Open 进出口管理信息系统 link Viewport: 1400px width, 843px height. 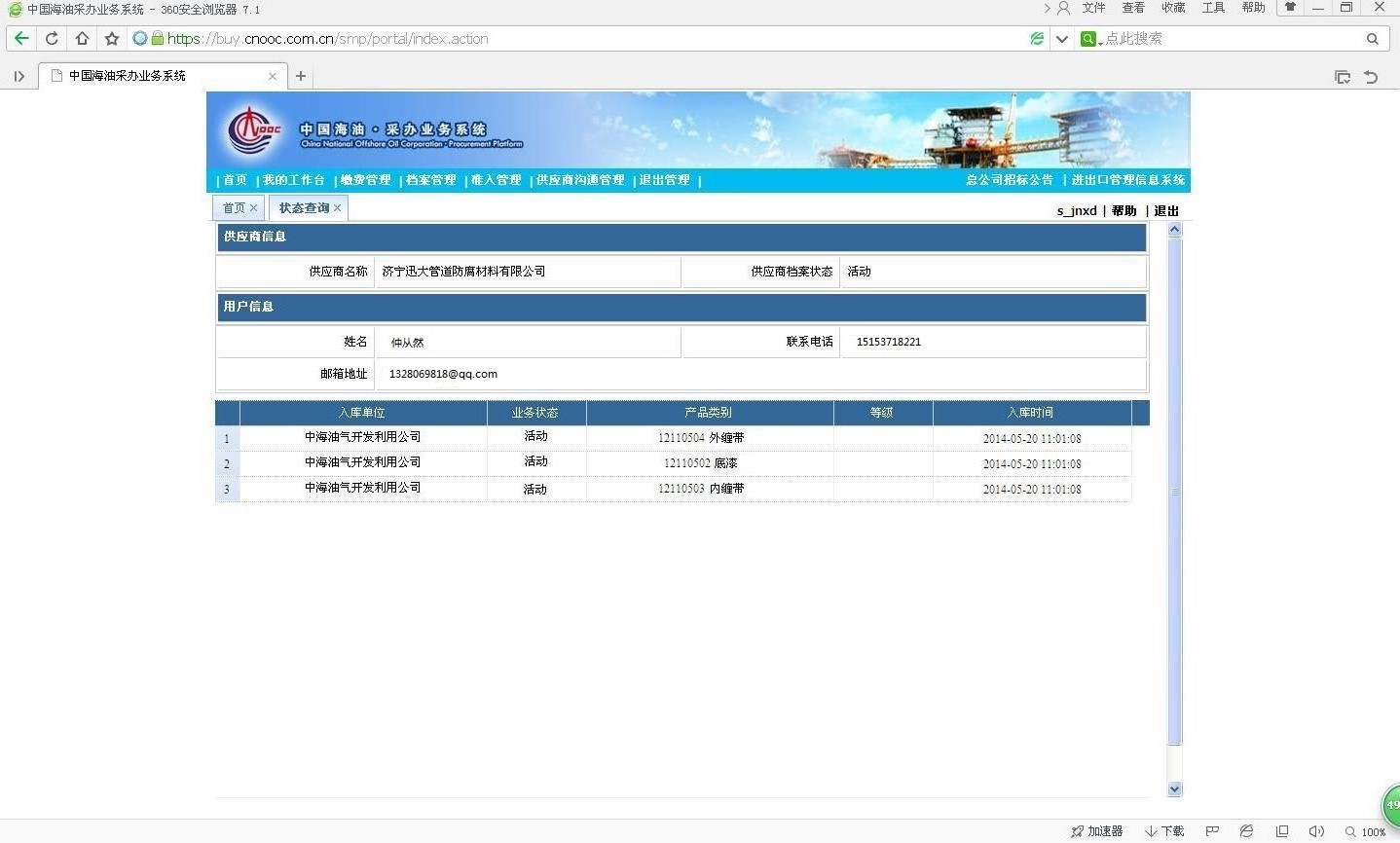[1128, 180]
